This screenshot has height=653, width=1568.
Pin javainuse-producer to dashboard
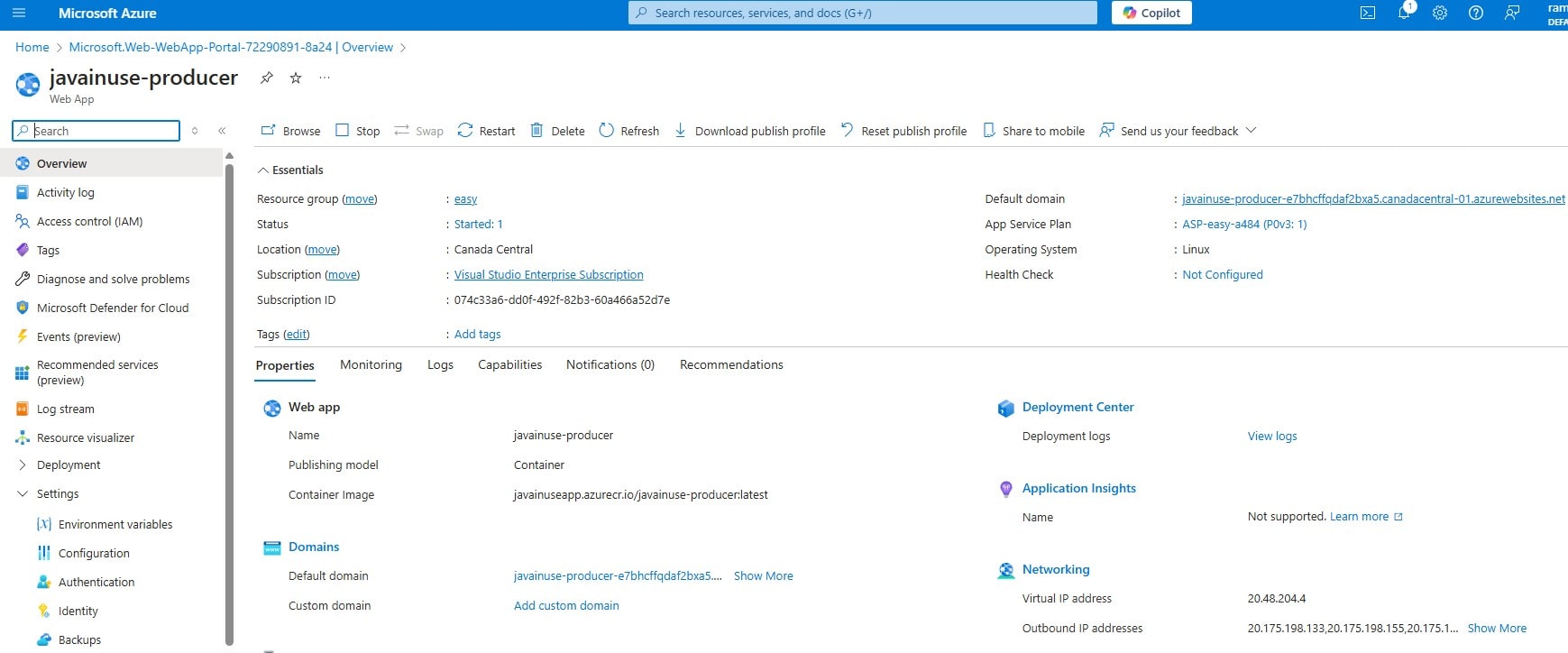[266, 78]
